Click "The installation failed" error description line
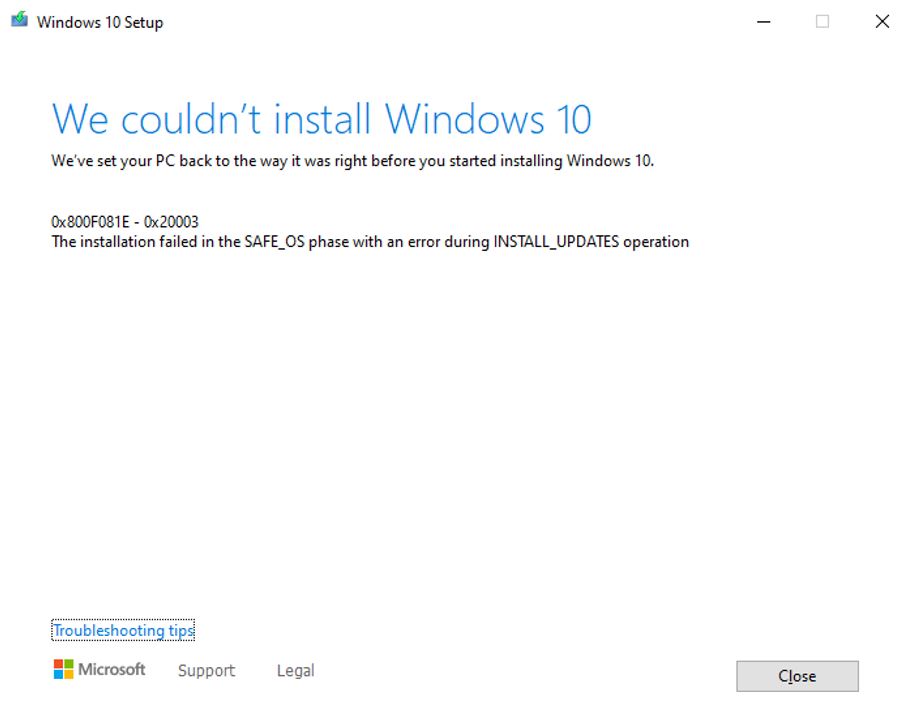Screen dimensions: 897x707 [370, 242]
